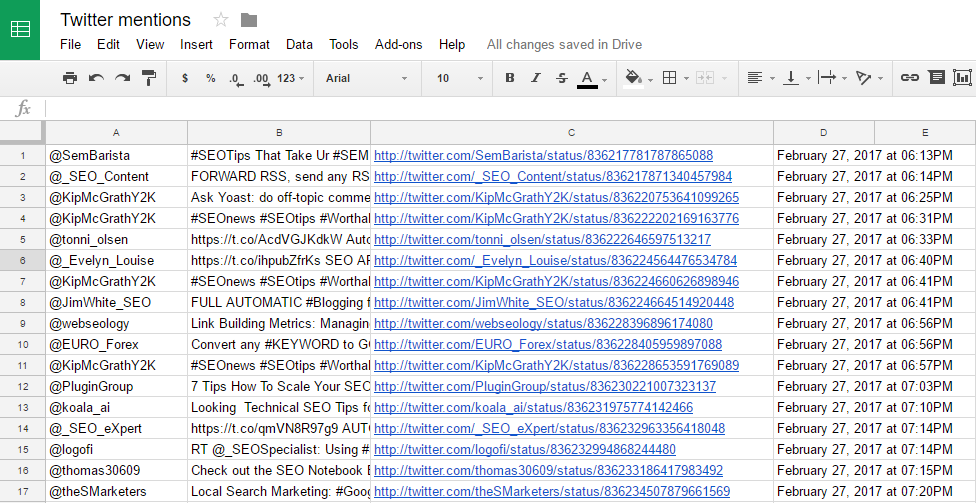
Task: Open the tonni_olsen status link
Action: 542,240
